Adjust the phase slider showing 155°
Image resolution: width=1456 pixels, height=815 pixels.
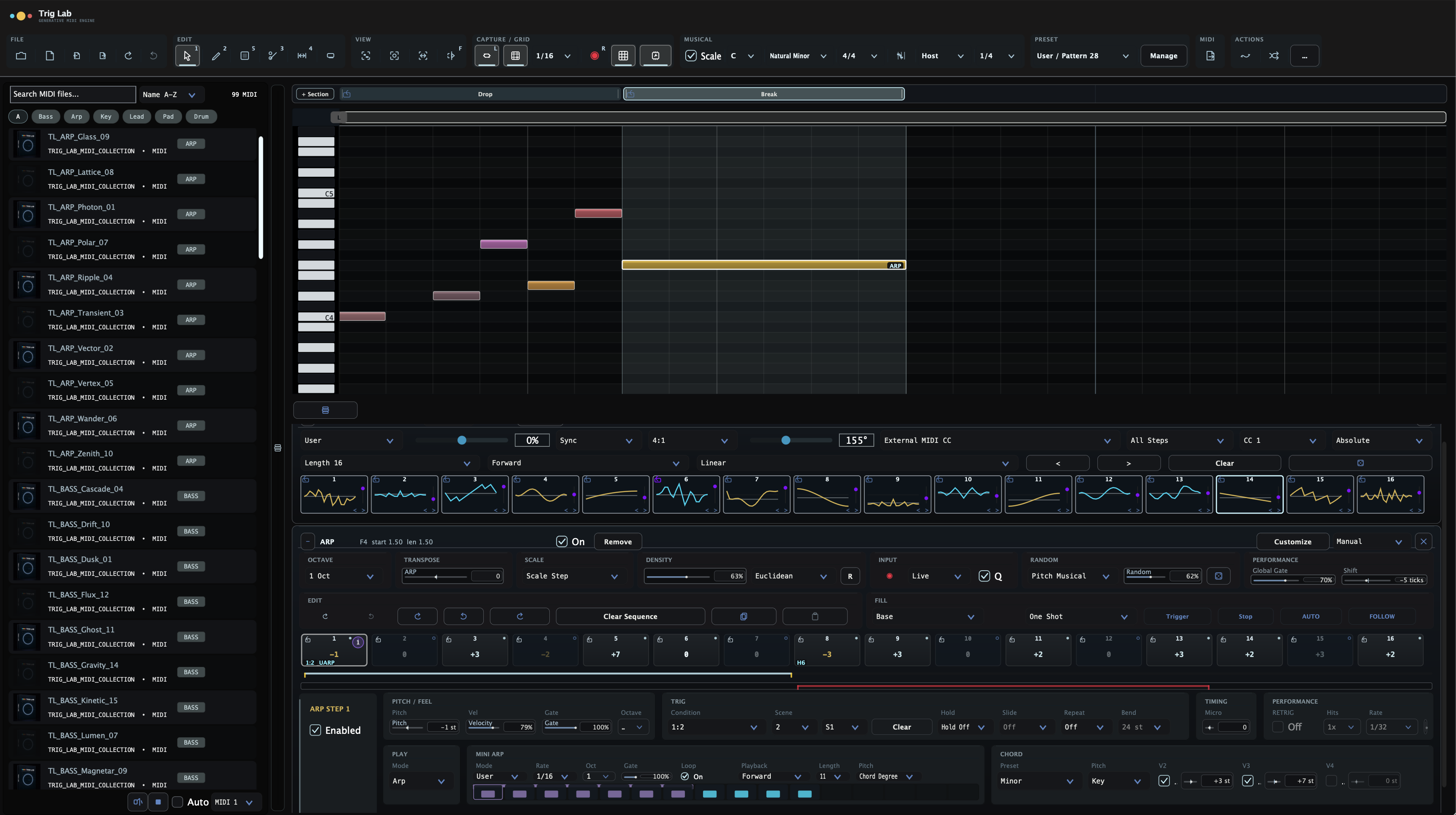click(x=791, y=440)
